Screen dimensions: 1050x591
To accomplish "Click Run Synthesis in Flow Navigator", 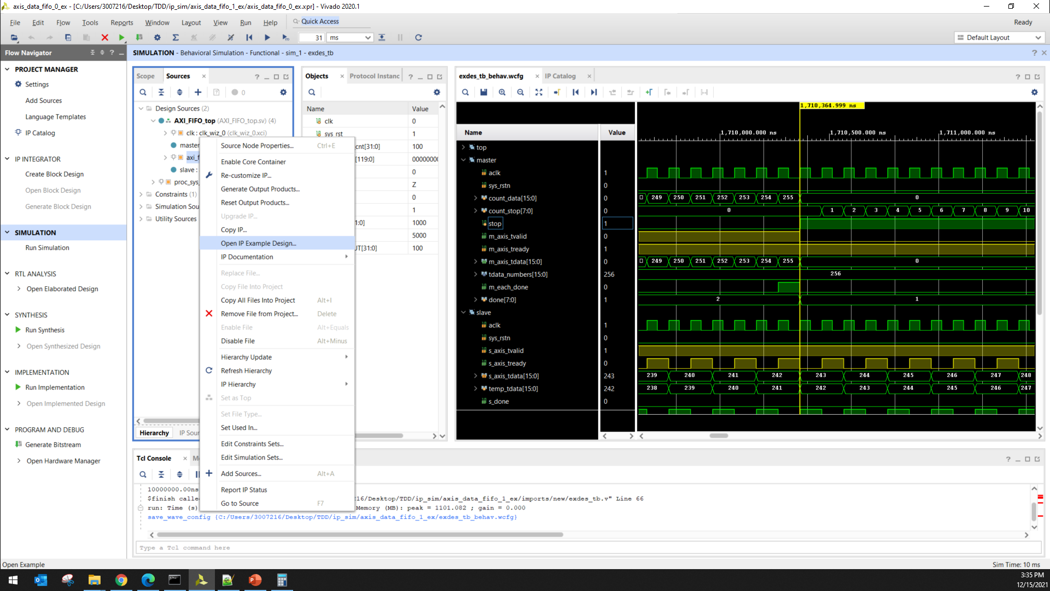I will 45,330.
